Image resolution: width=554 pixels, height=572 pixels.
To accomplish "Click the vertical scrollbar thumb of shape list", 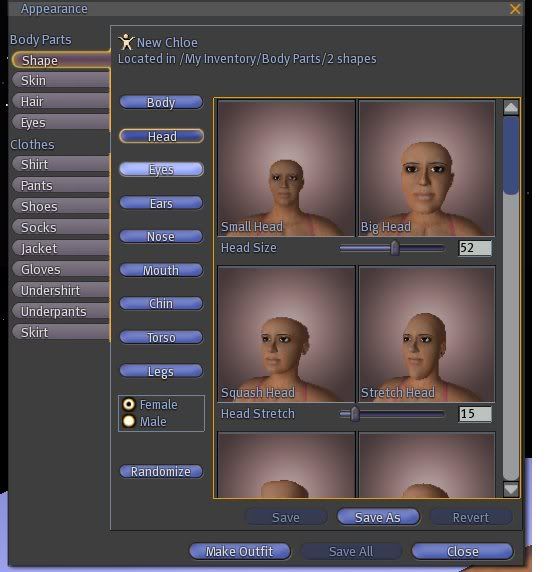I will tap(511, 155).
